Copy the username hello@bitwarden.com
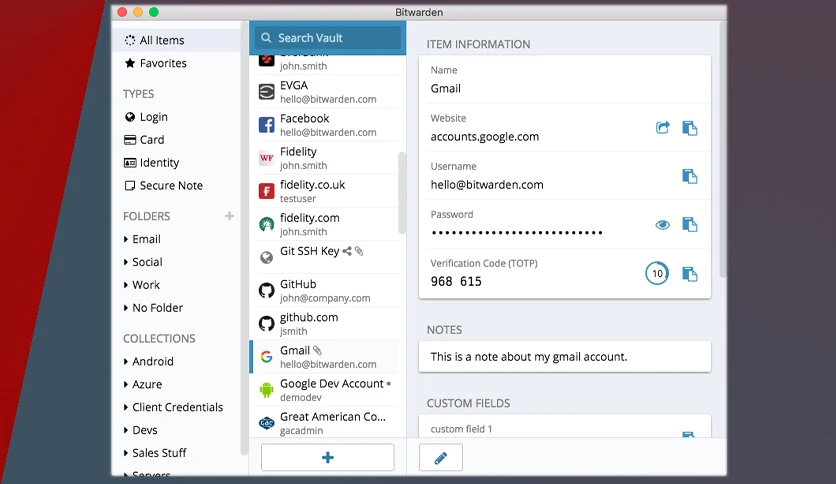The height and width of the screenshot is (484, 836). point(689,176)
